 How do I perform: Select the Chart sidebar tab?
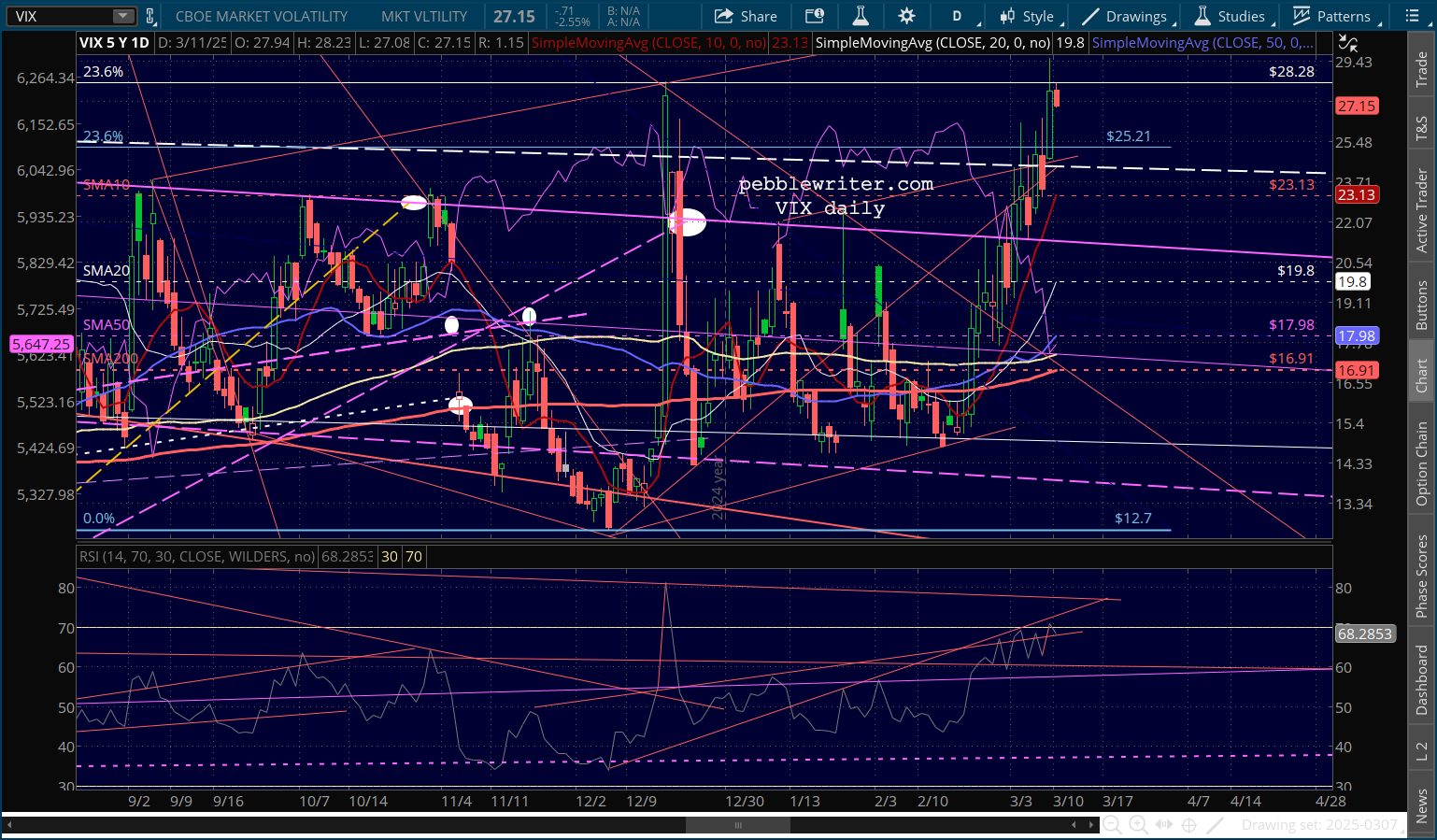pyautogui.click(x=1421, y=375)
